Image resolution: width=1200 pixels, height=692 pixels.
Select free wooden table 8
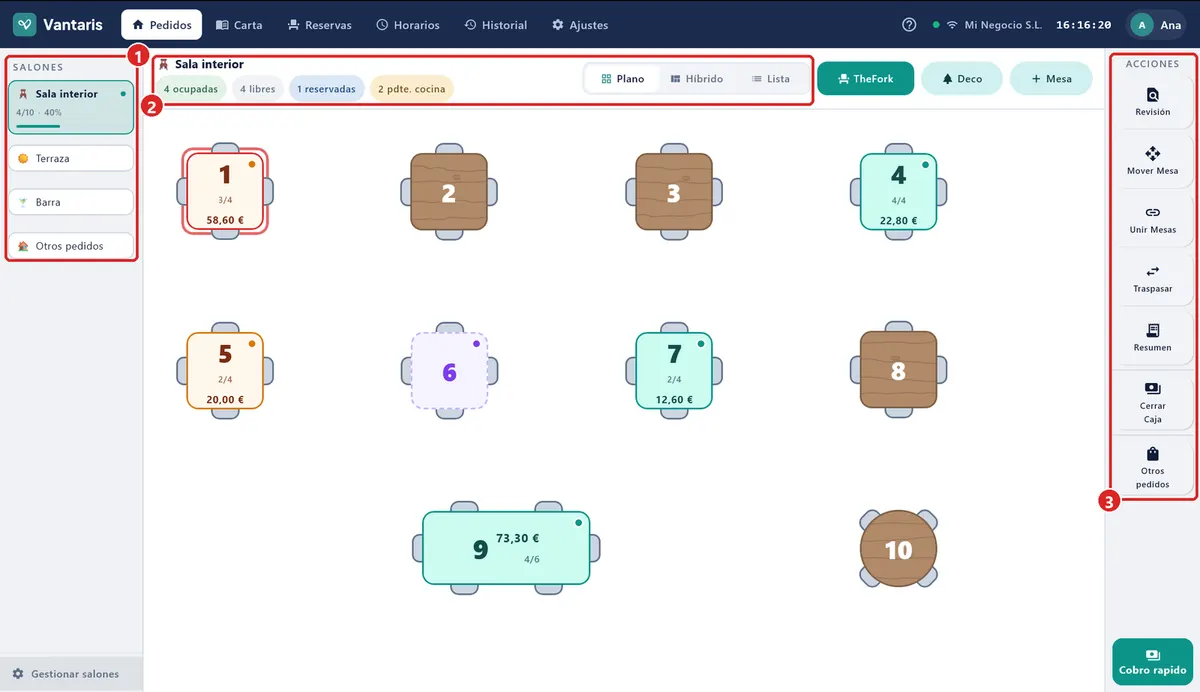[x=898, y=370]
